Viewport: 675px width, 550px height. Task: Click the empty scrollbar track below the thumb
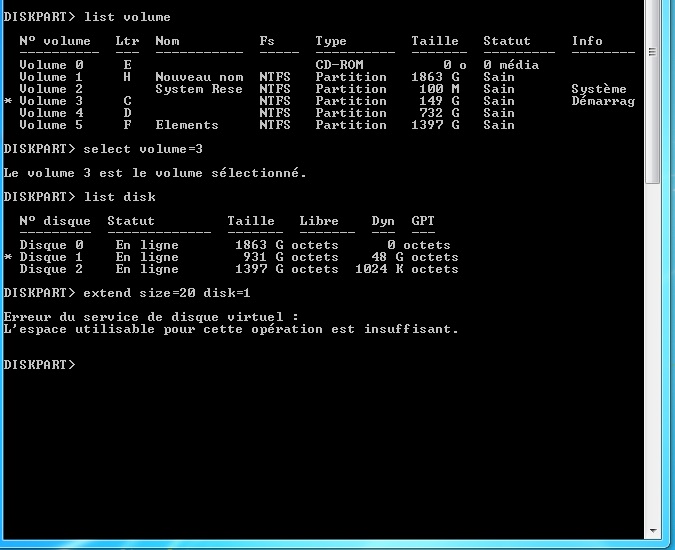[x=653, y=350]
